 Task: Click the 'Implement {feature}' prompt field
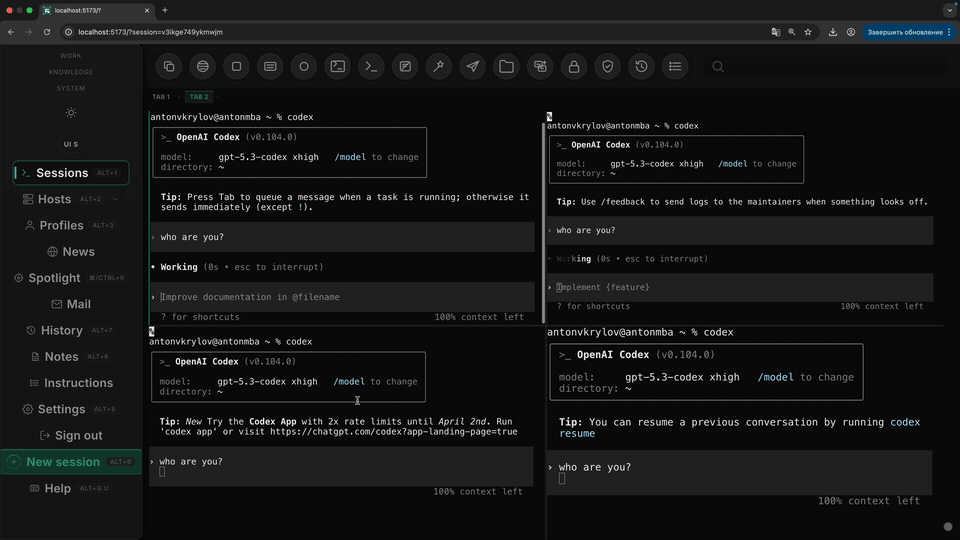click(740, 287)
